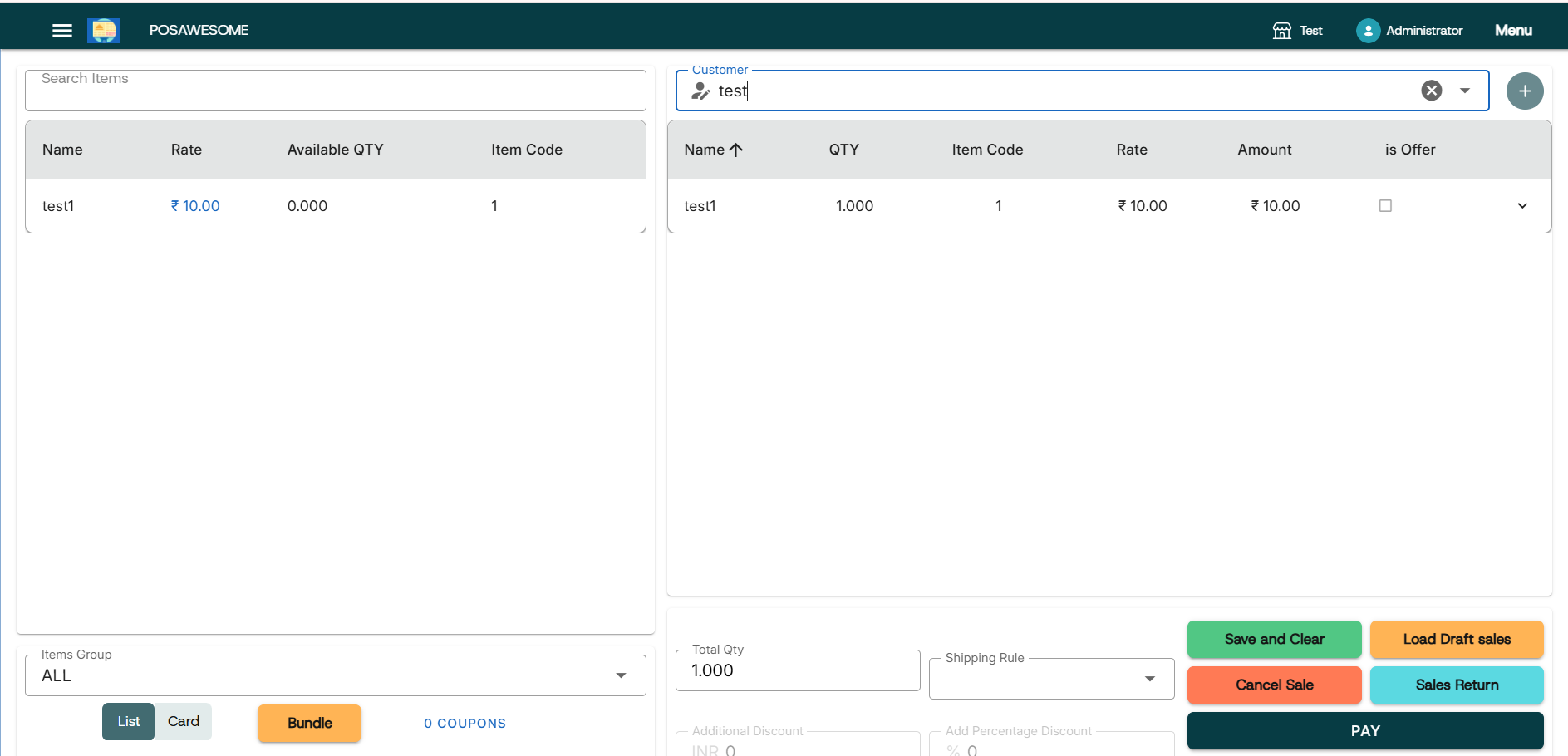Click the QTY column header in cart
Screen dimensions: 1568x756
pos(843,150)
